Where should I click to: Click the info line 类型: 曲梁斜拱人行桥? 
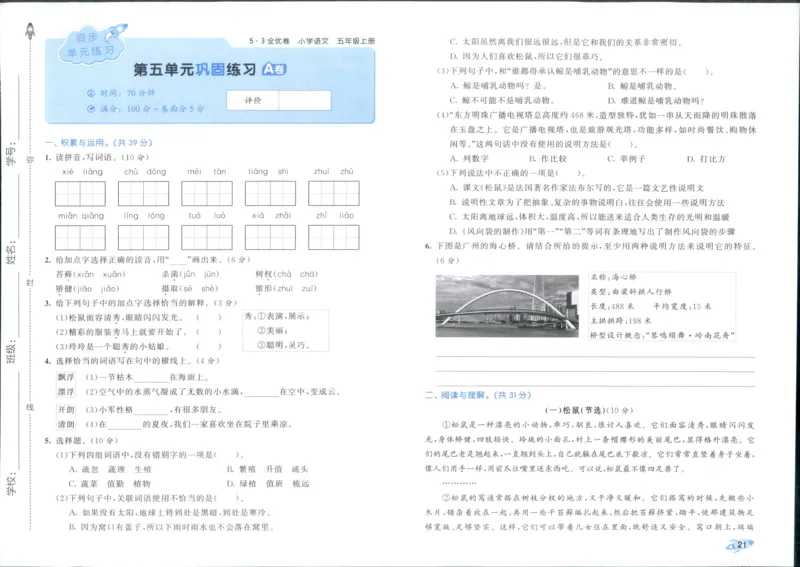[631, 292]
